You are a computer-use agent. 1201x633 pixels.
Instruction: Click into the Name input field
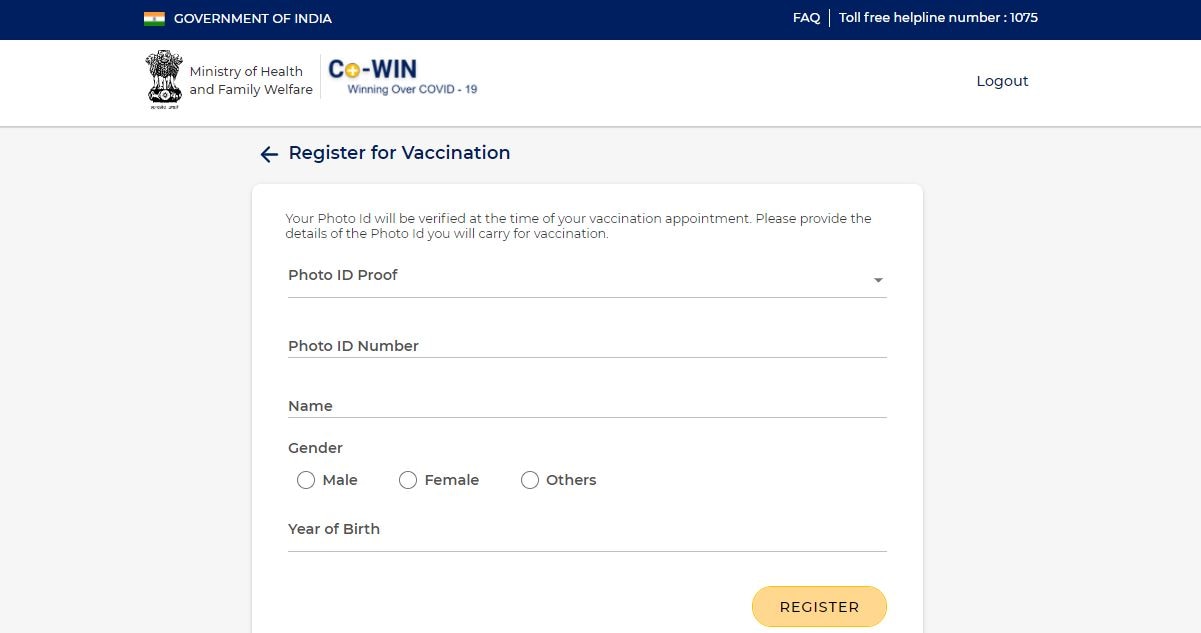(x=586, y=406)
